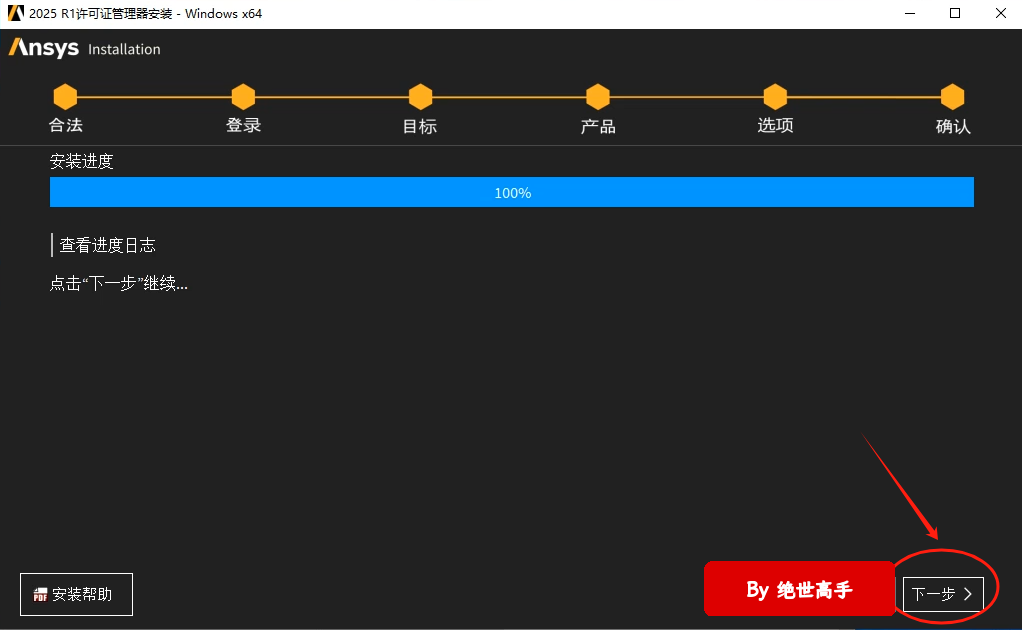Click the 确认 step text label
1022x630 pixels.
tap(952, 127)
